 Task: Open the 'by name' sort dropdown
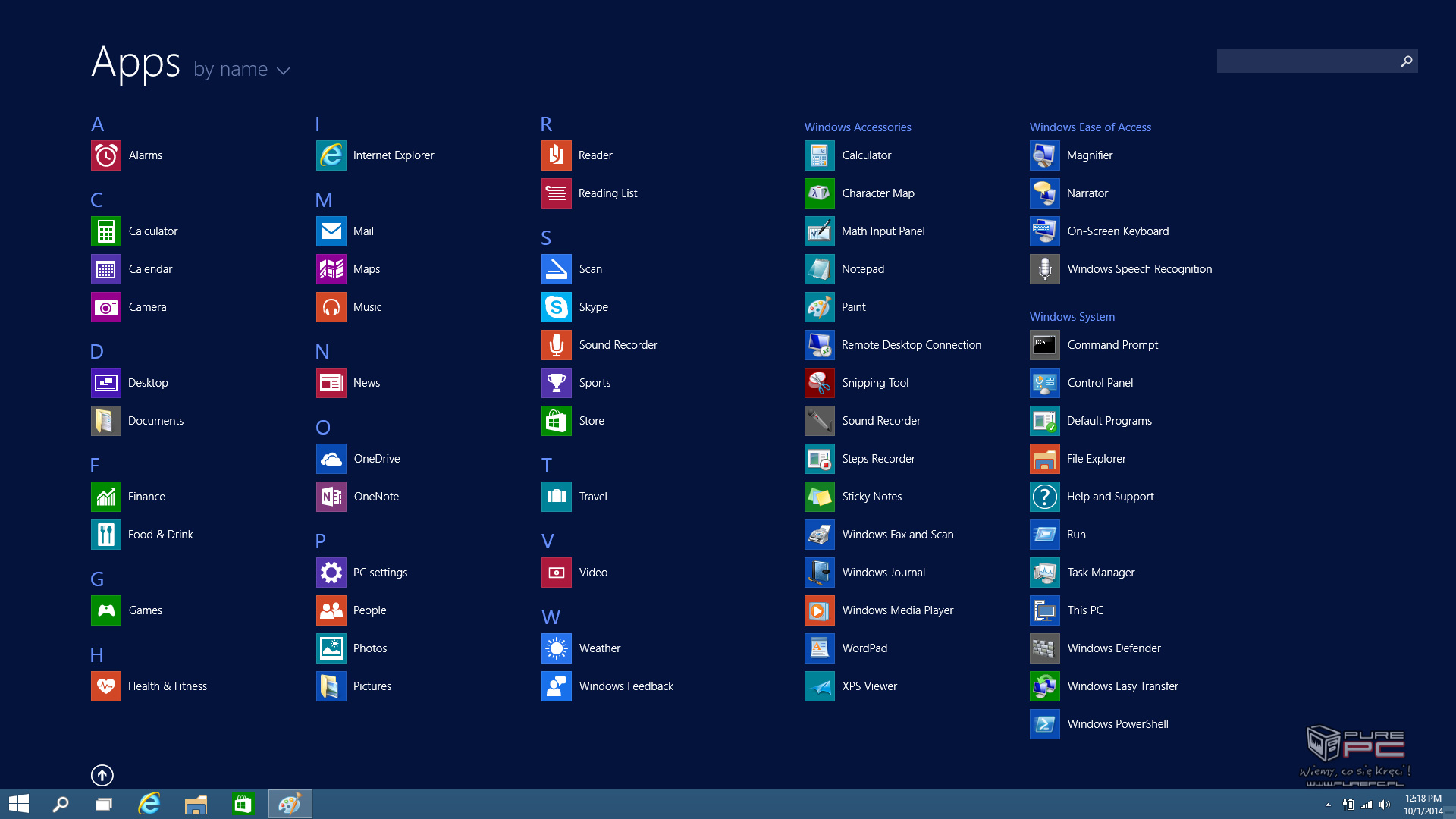[242, 69]
